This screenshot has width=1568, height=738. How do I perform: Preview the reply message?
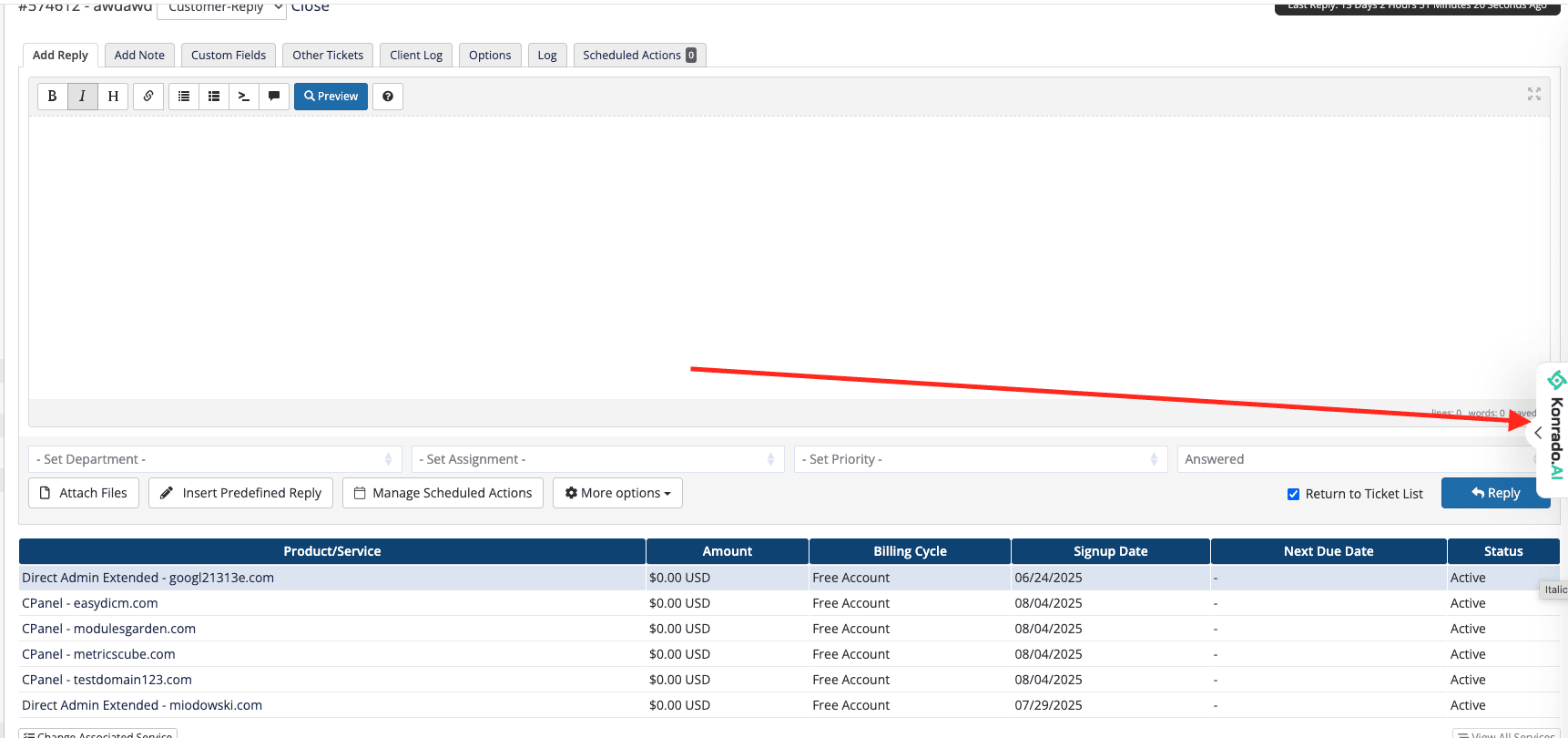click(x=331, y=96)
